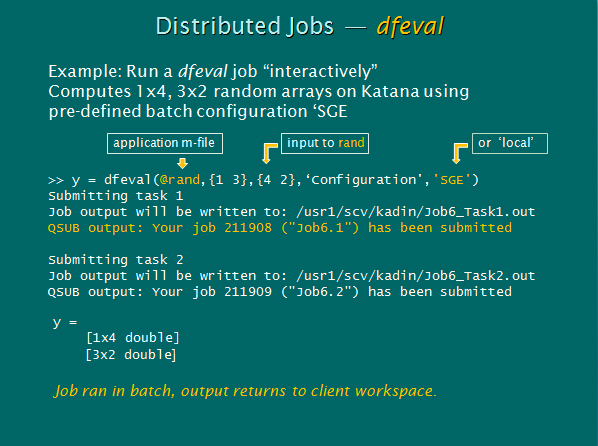
Task: Click the 'Configuration' string in the command
Action: (x=364, y=180)
